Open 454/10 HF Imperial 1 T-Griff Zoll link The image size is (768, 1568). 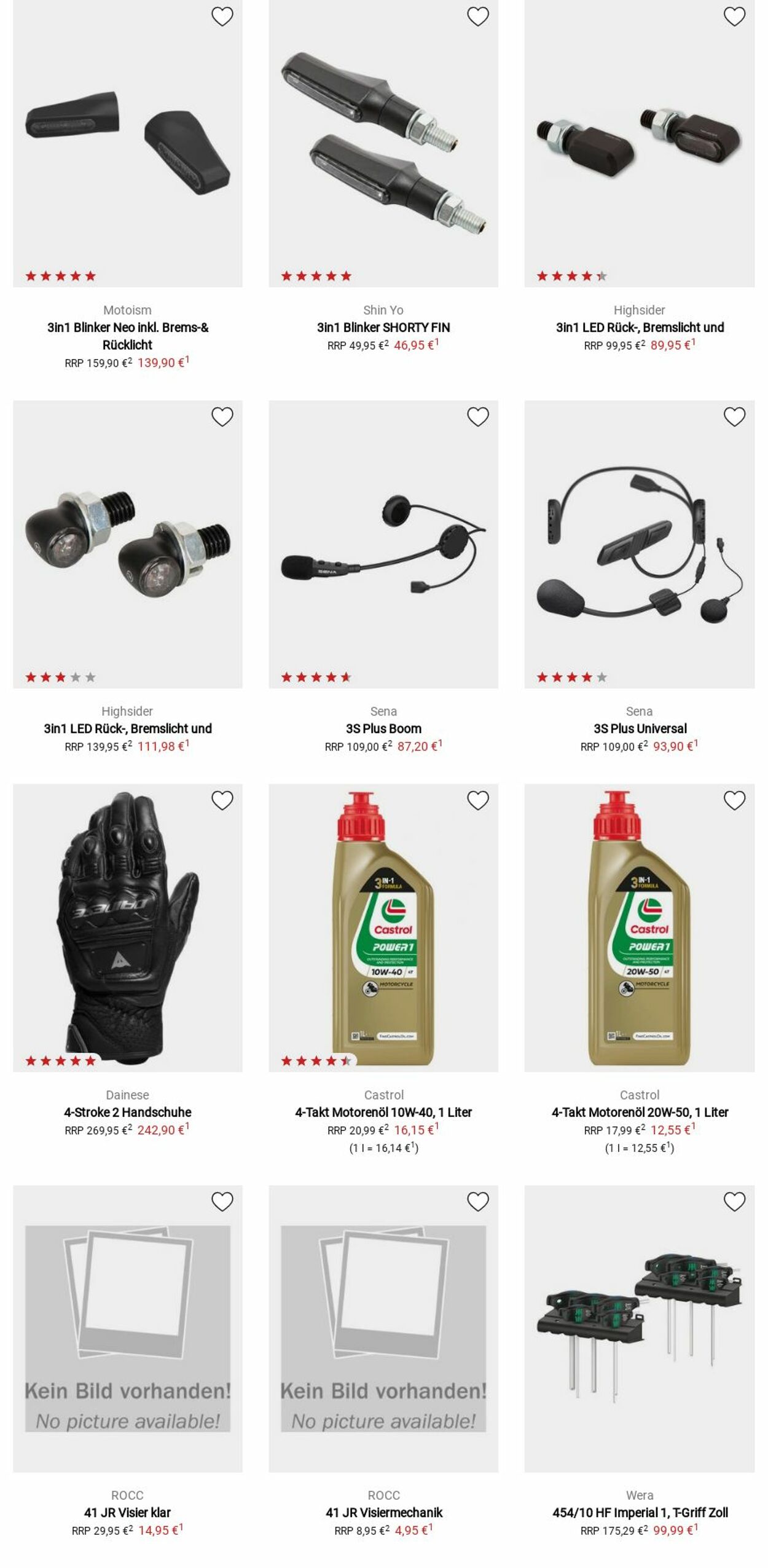(x=640, y=1512)
